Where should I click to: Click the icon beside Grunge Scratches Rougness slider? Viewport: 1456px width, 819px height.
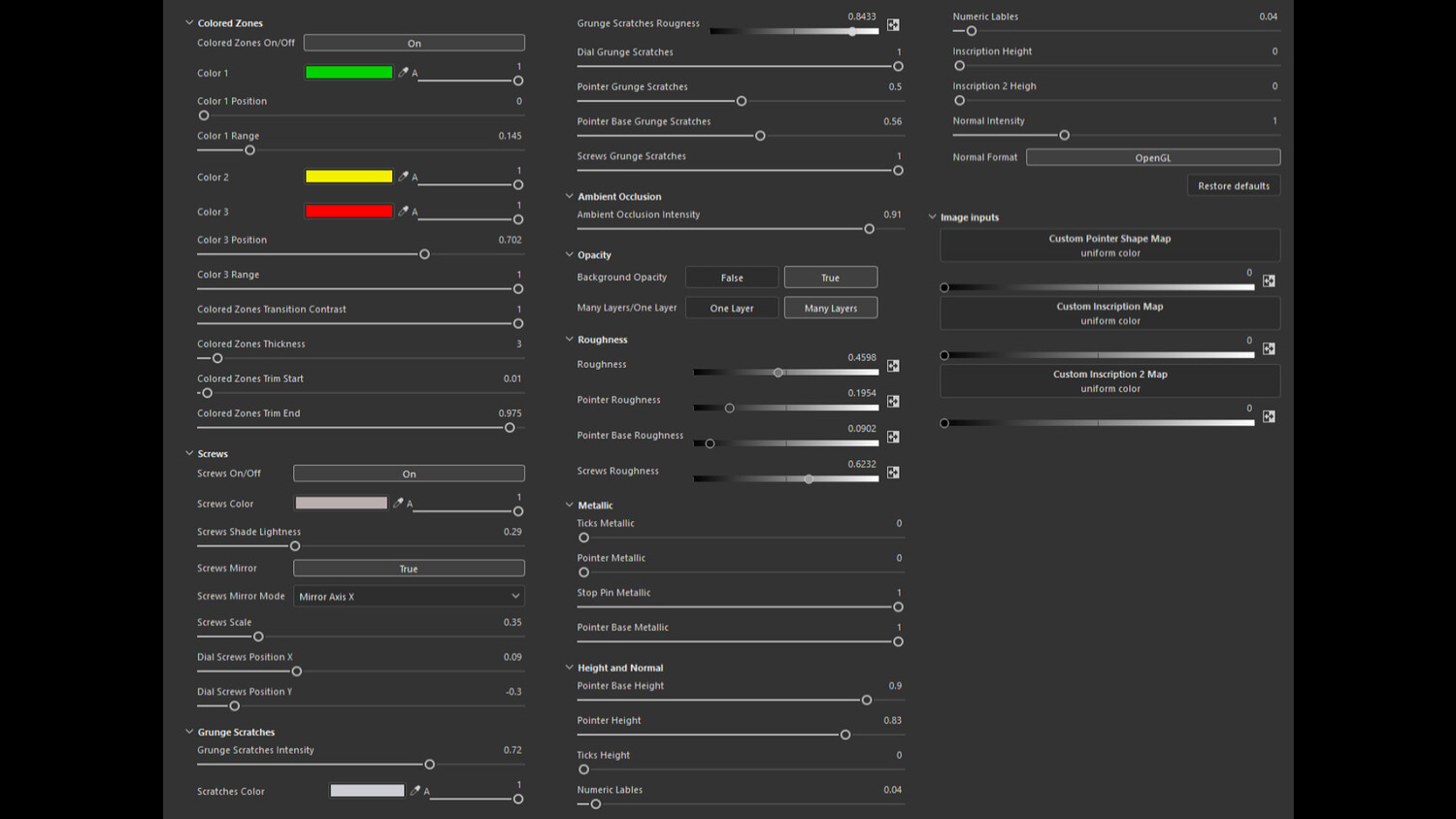point(893,25)
